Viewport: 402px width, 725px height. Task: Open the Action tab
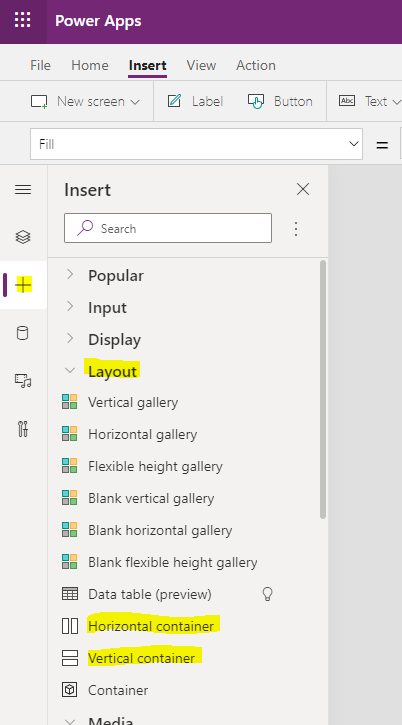256,65
